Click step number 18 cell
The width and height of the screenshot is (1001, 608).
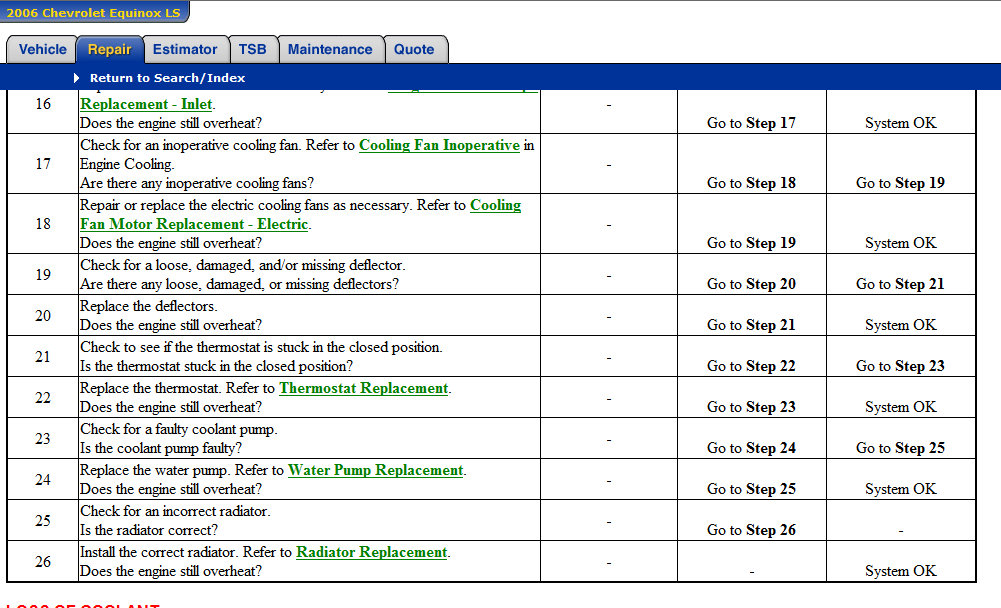click(x=43, y=224)
